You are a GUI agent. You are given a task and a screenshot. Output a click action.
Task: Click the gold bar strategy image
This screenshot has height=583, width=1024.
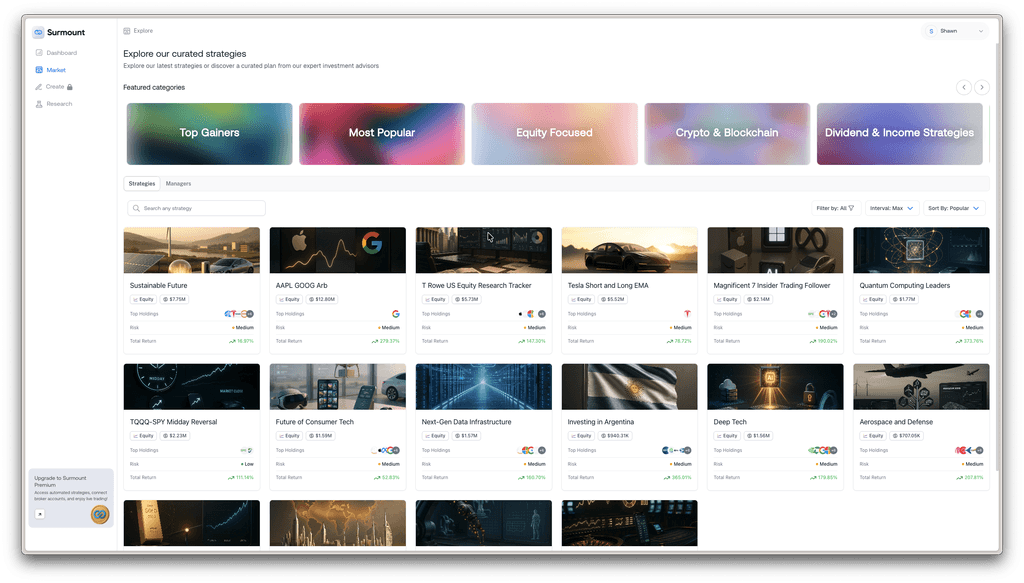[191, 523]
